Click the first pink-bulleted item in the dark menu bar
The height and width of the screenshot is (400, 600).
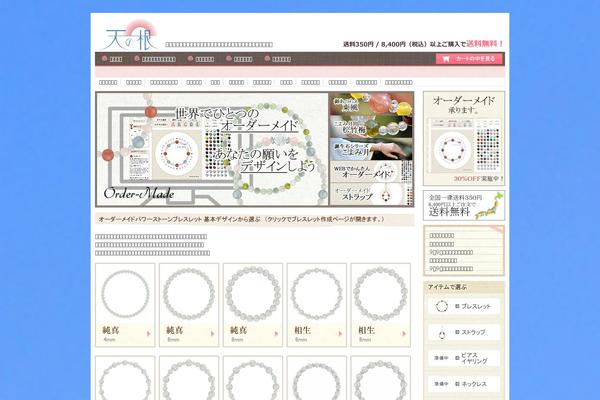pos(112,59)
